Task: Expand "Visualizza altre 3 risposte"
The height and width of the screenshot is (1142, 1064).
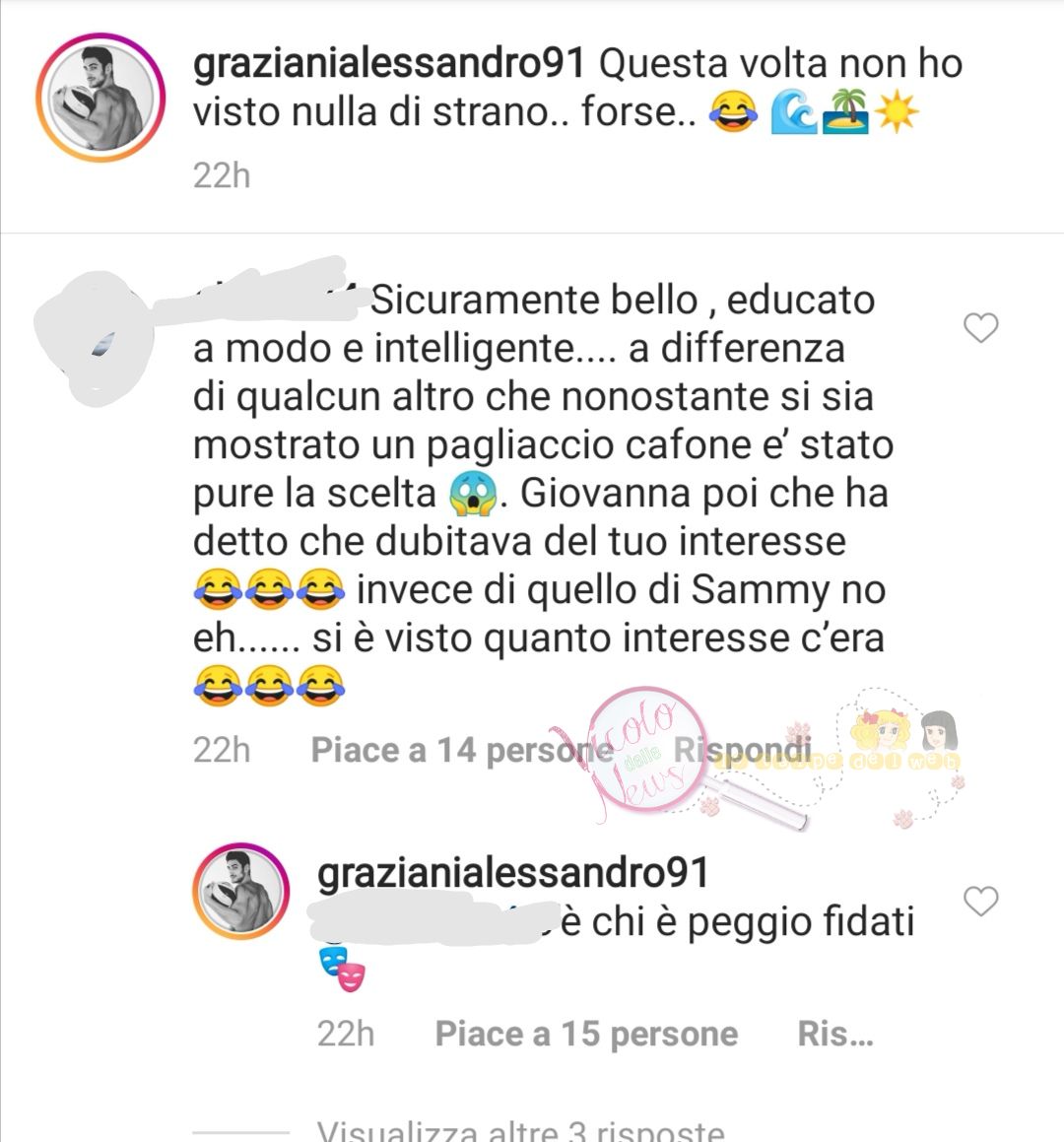Action: (521, 1130)
